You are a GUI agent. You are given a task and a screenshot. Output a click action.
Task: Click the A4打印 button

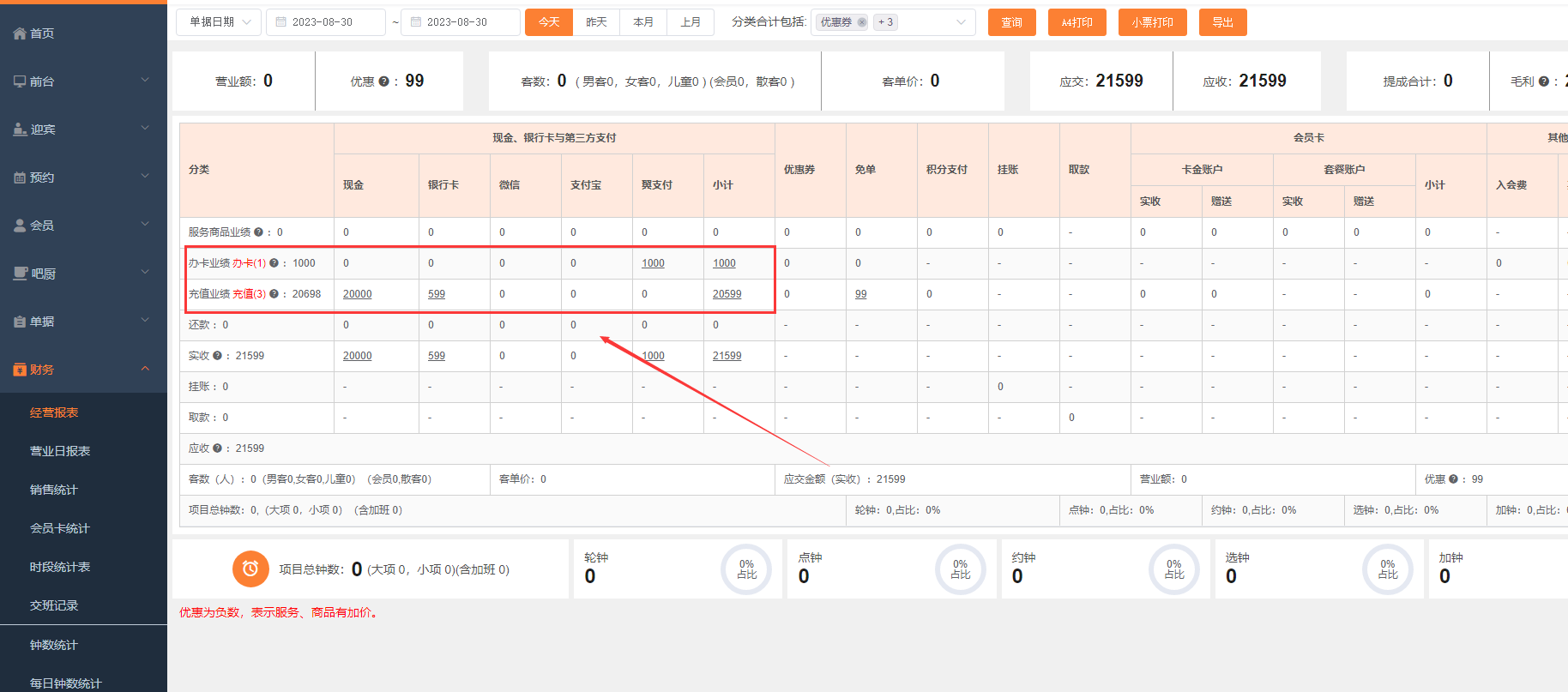[1077, 22]
